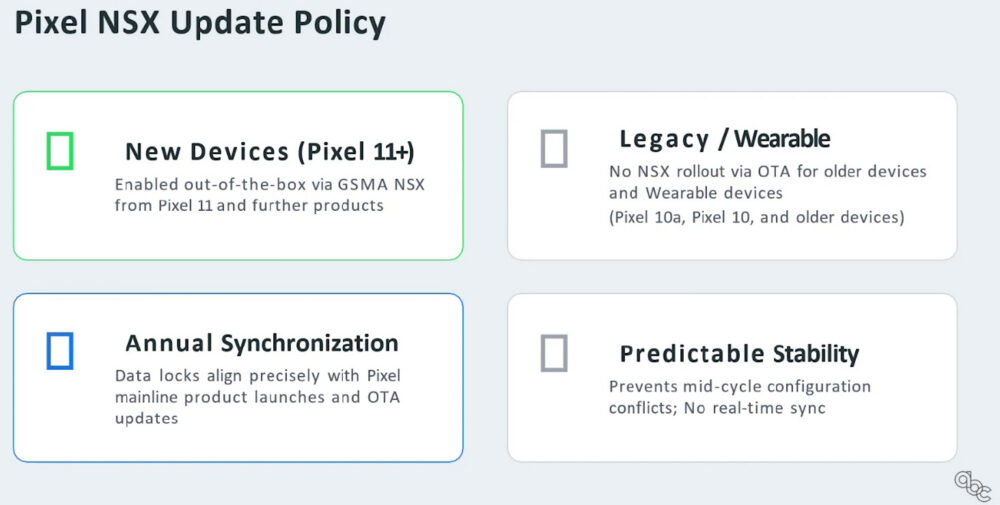The image size is (1000, 505).
Task: Select the Legacy / Wearable heading
Action: [724, 139]
